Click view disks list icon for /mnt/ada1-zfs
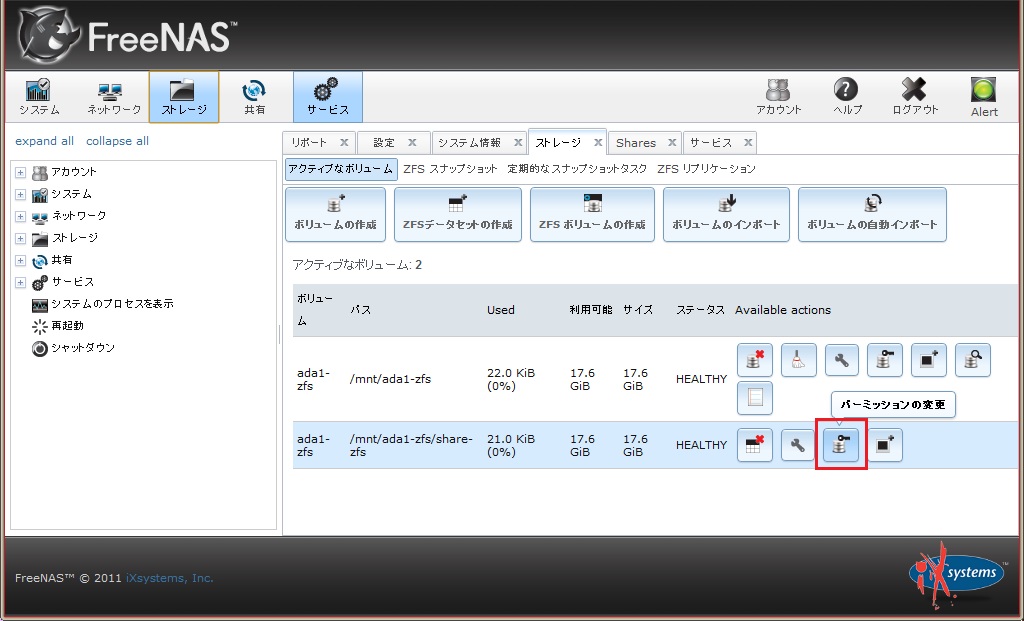 [755, 398]
